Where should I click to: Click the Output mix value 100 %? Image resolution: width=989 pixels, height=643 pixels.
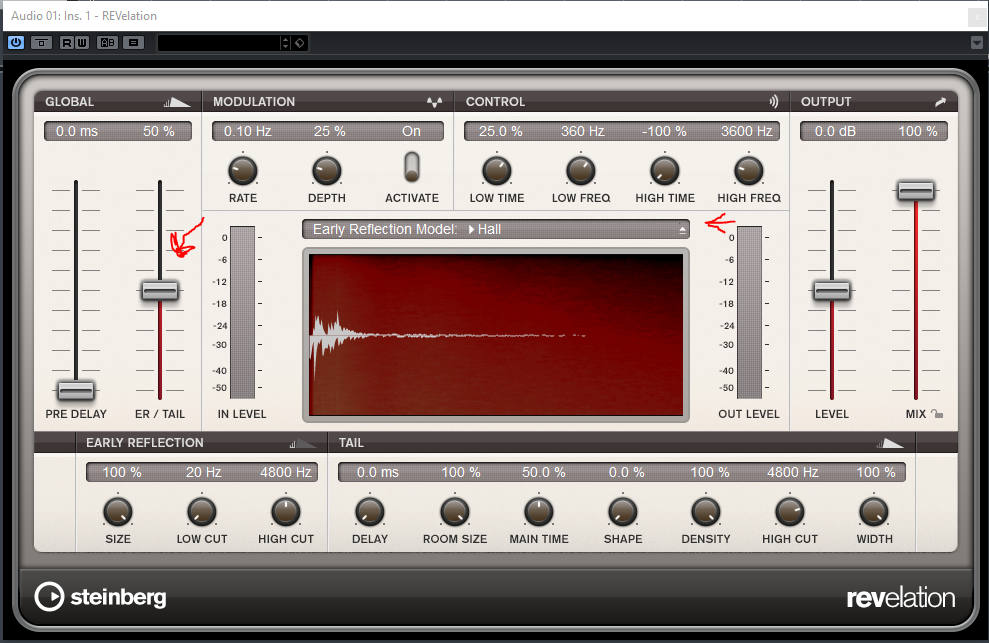918,131
